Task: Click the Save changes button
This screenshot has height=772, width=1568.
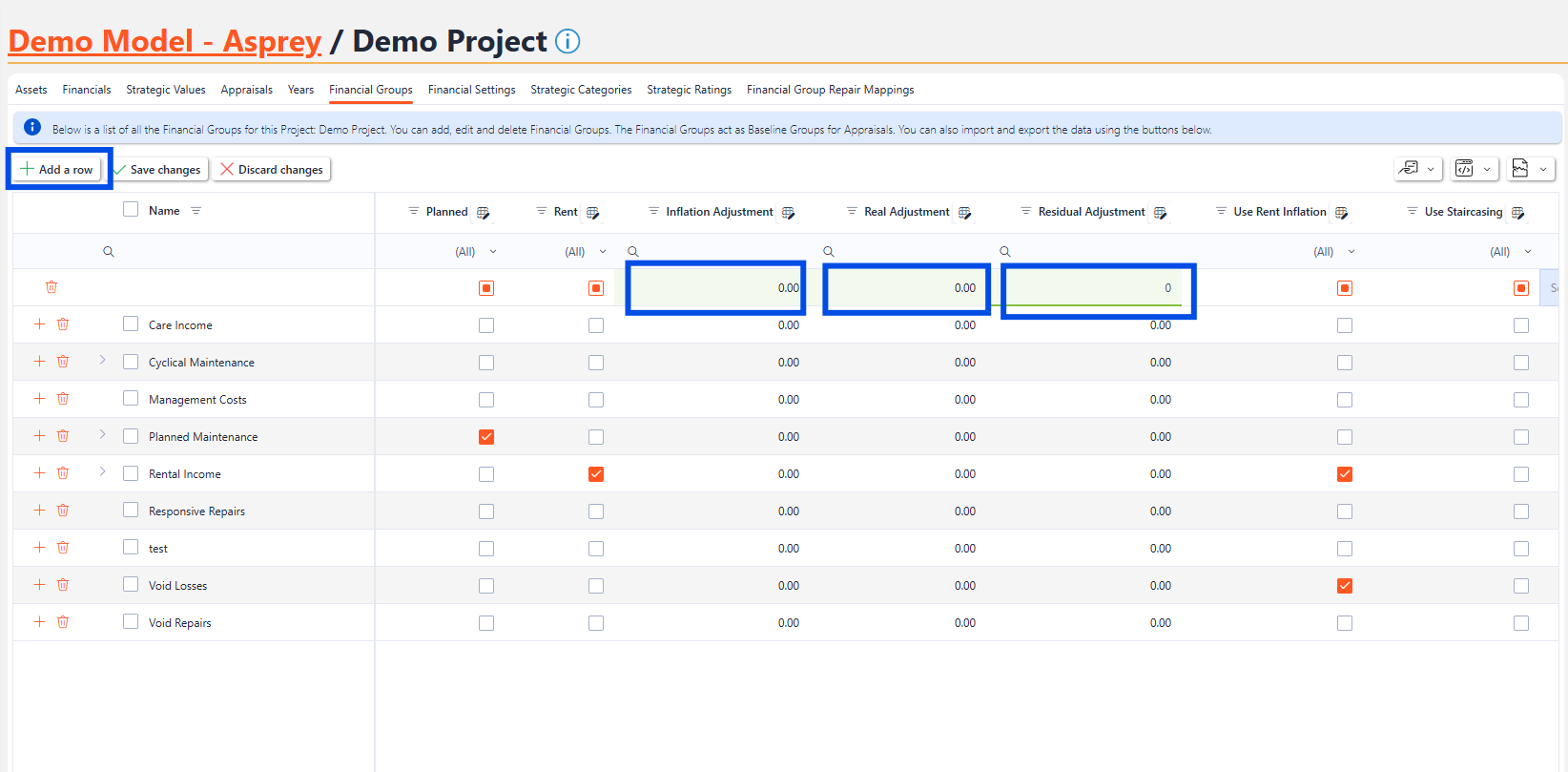Action: pyautogui.click(x=158, y=170)
